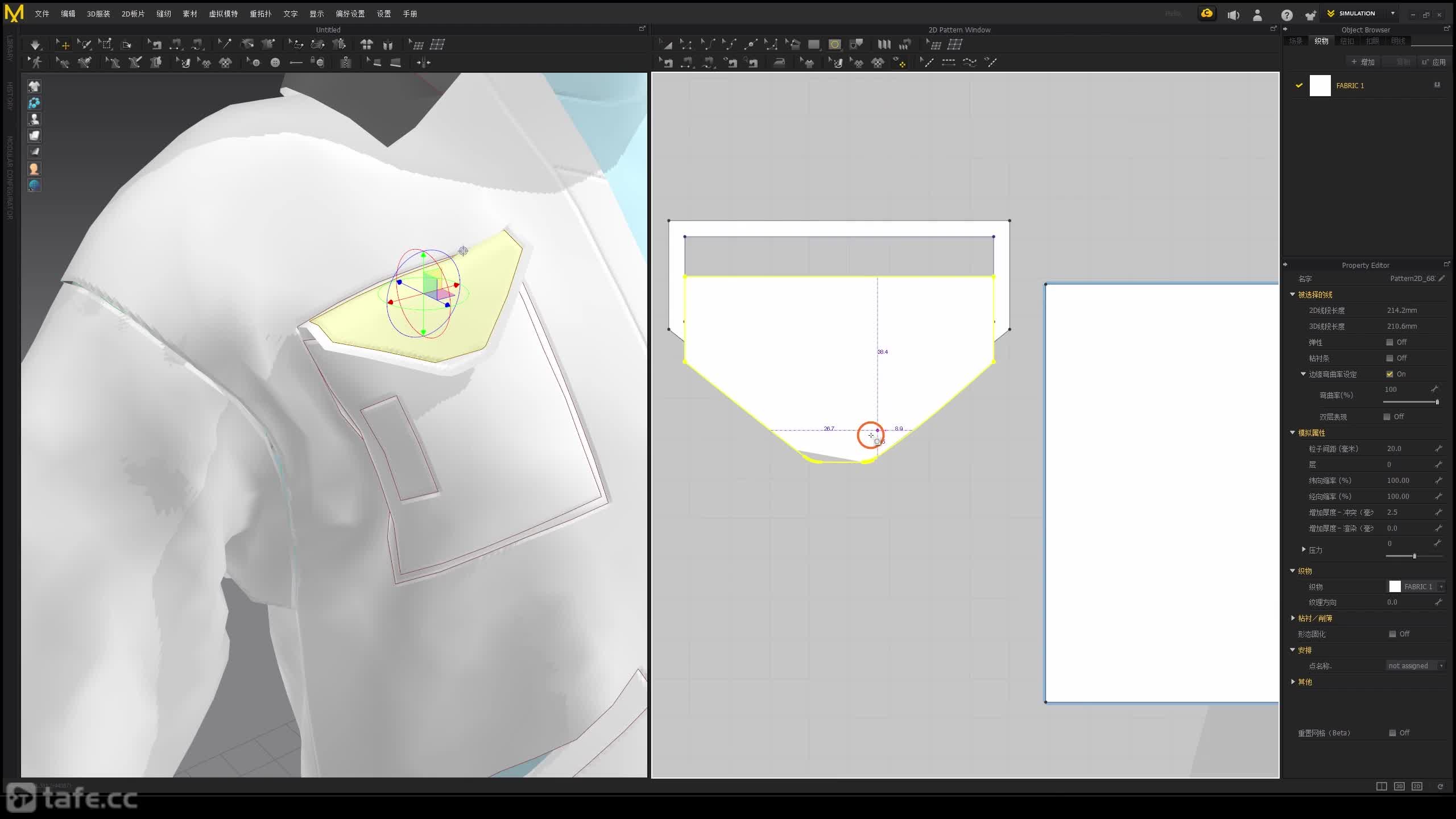Toggle the yellow checkmark beside FABRIC 1
Viewport: 1456px width, 819px height.
[x=1299, y=86]
